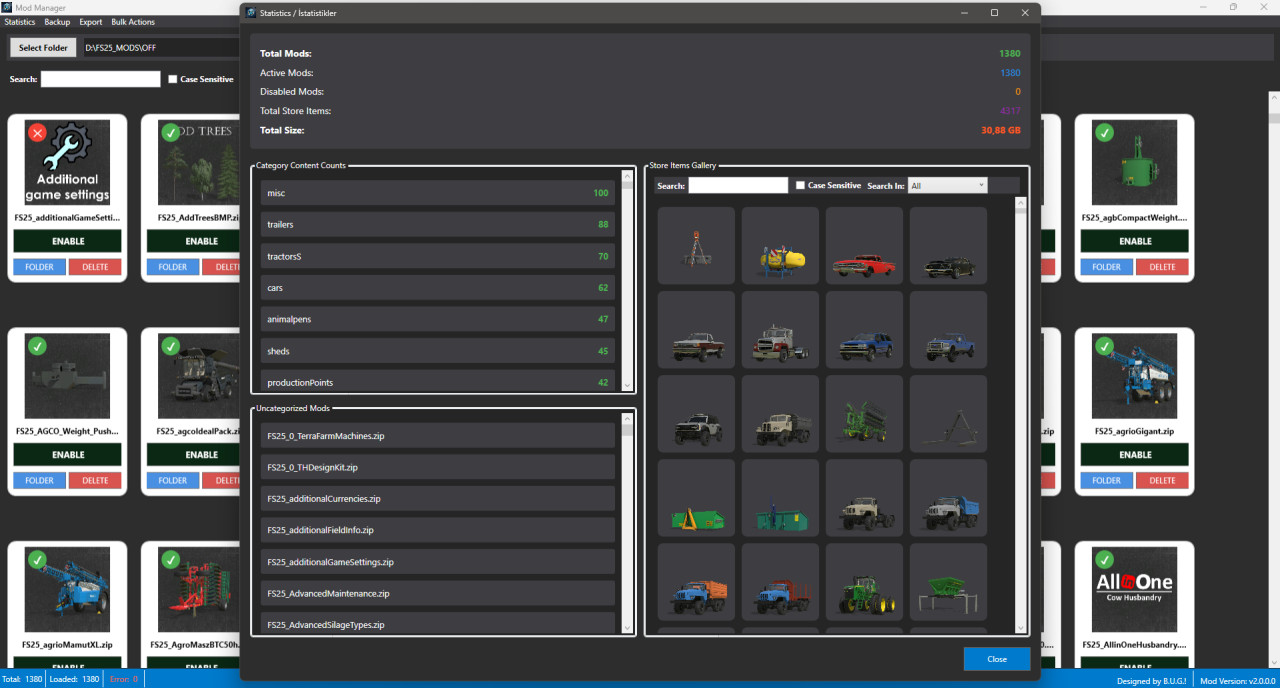Pick the red classic car gallery item
1280x688 pixels.
coord(864,247)
